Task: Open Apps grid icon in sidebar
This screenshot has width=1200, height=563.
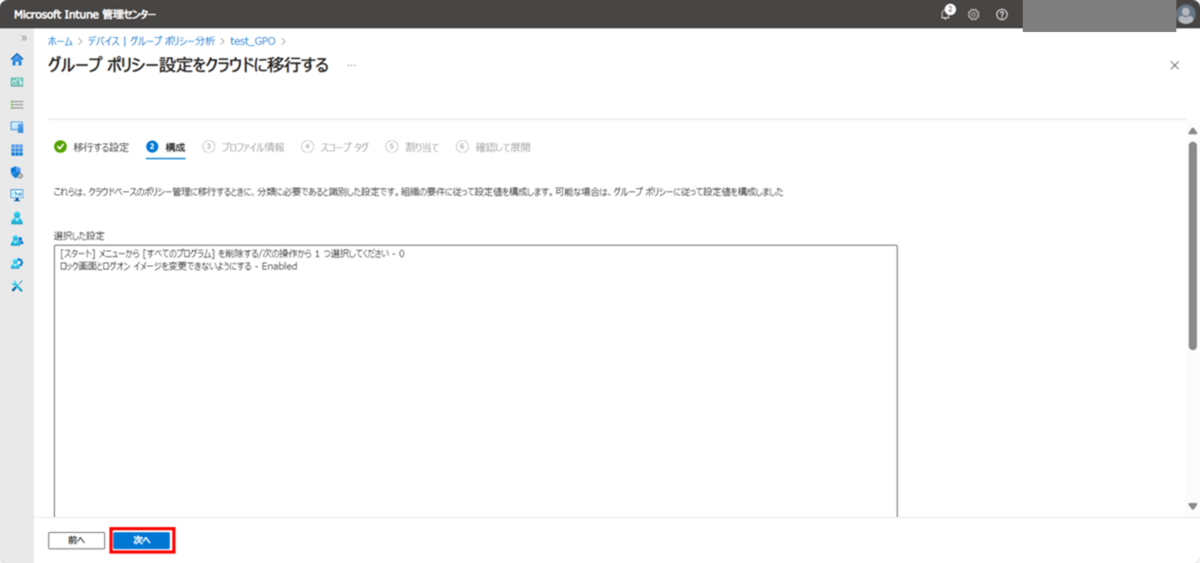Action: [x=16, y=150]
